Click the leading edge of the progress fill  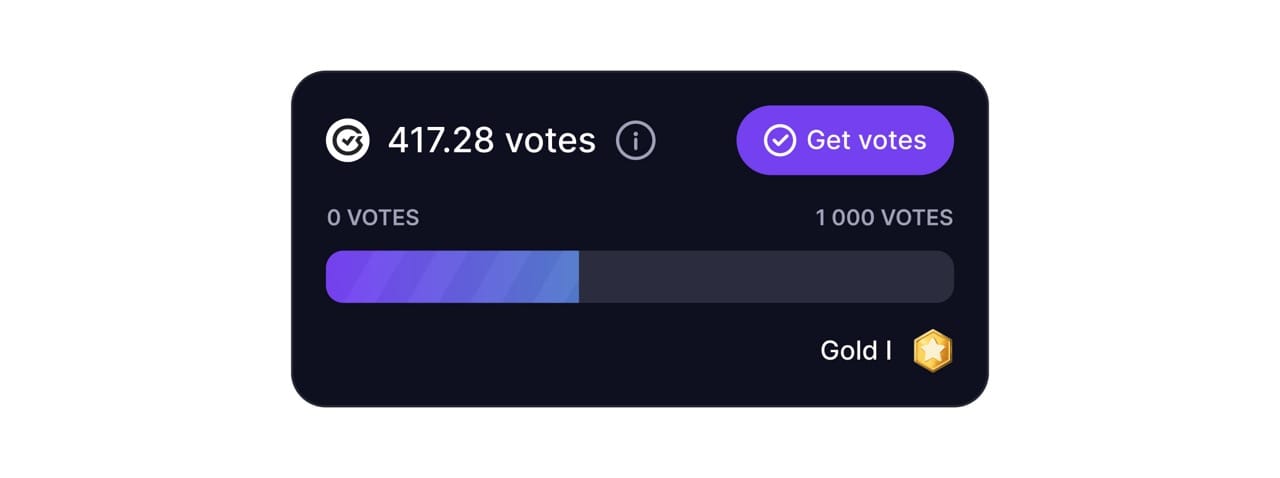pyautogui.click(x=577, y=277)
